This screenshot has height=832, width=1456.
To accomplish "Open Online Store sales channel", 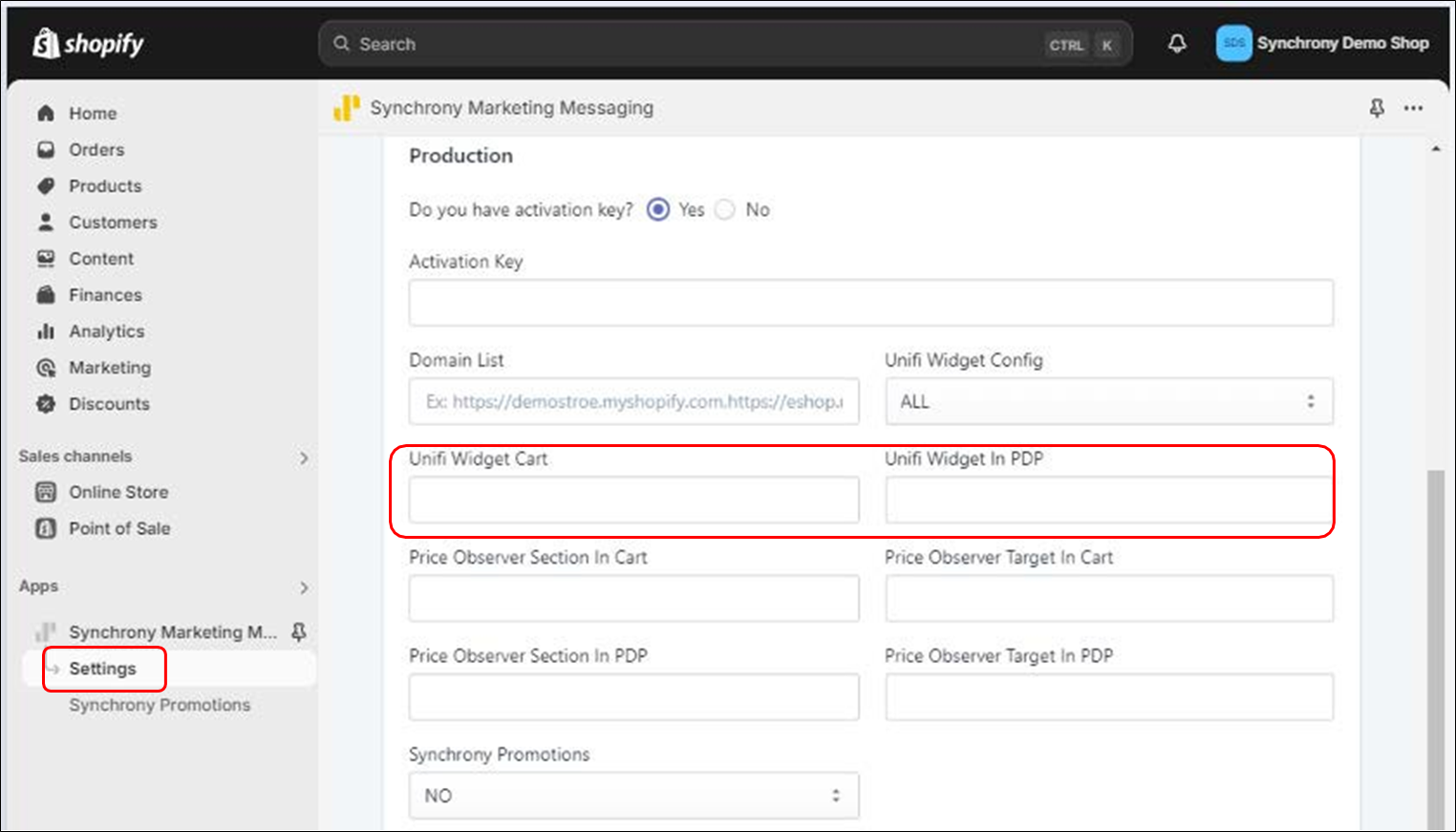I will 118,492.
